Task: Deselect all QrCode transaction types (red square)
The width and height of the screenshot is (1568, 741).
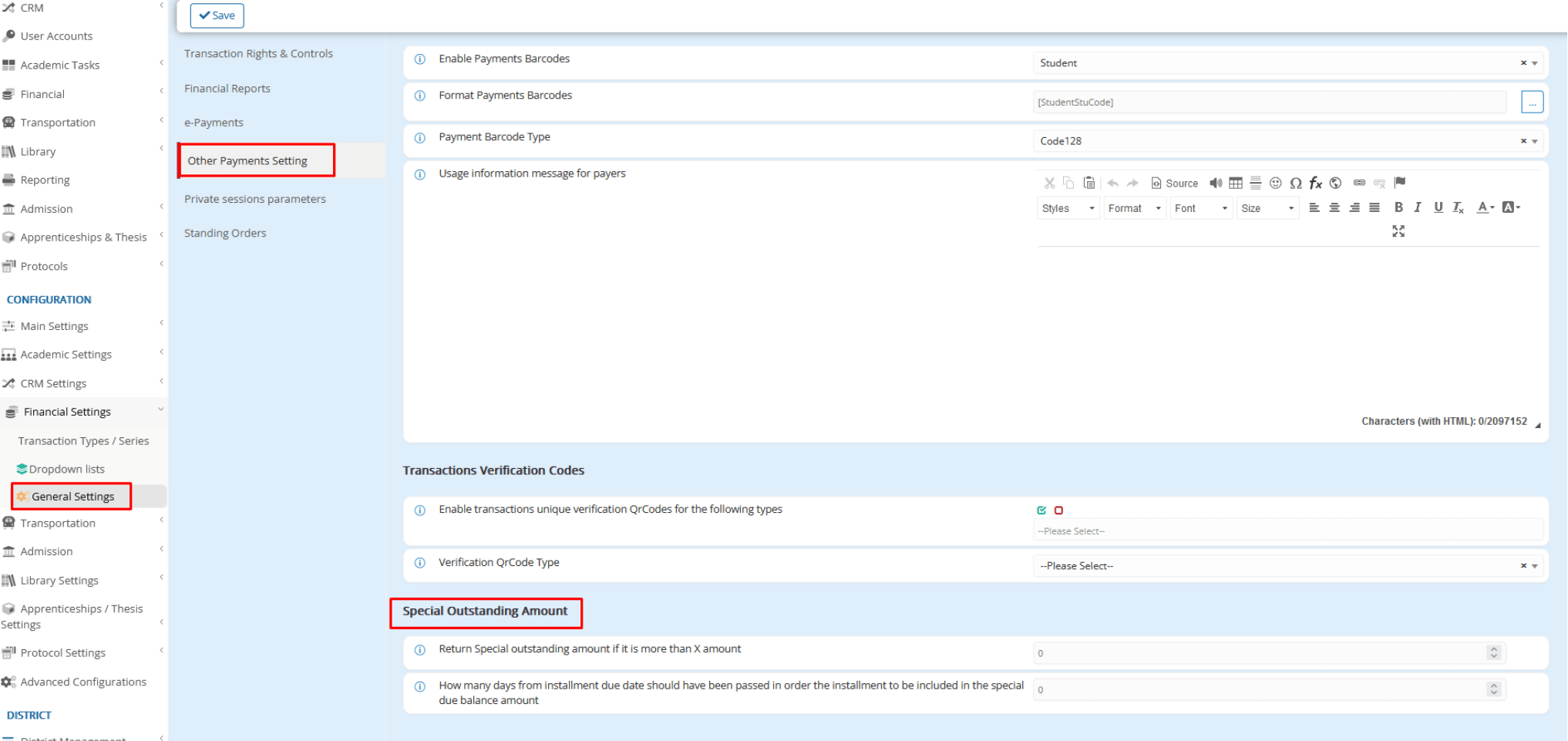Action: click(x=1058, y=510)
